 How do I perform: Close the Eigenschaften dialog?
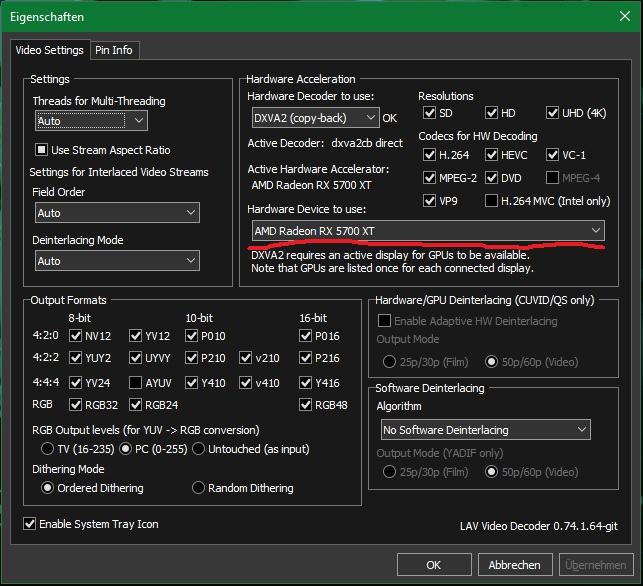click(625, 16)
